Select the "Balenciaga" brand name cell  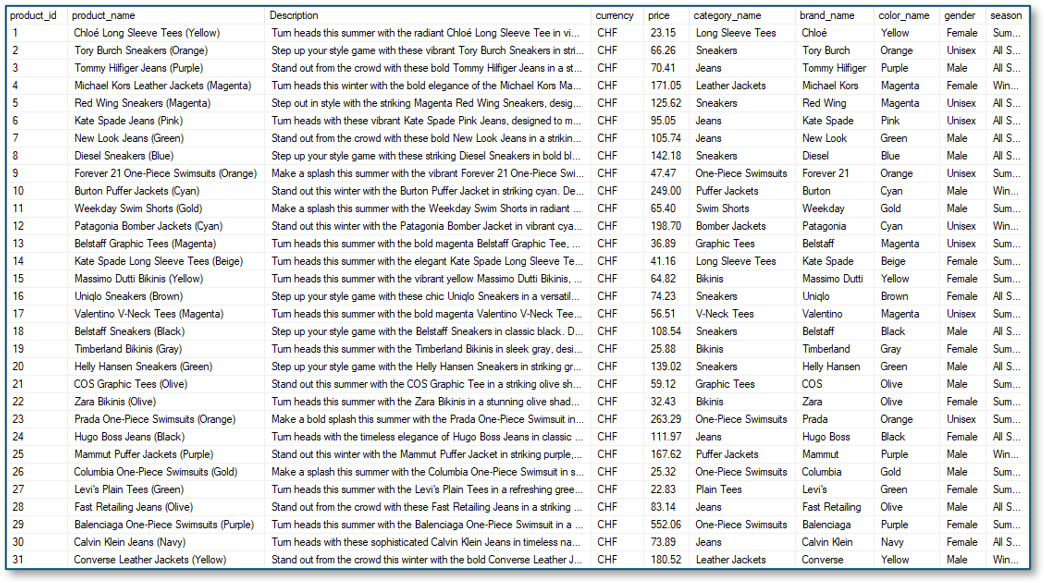point(826,524)
